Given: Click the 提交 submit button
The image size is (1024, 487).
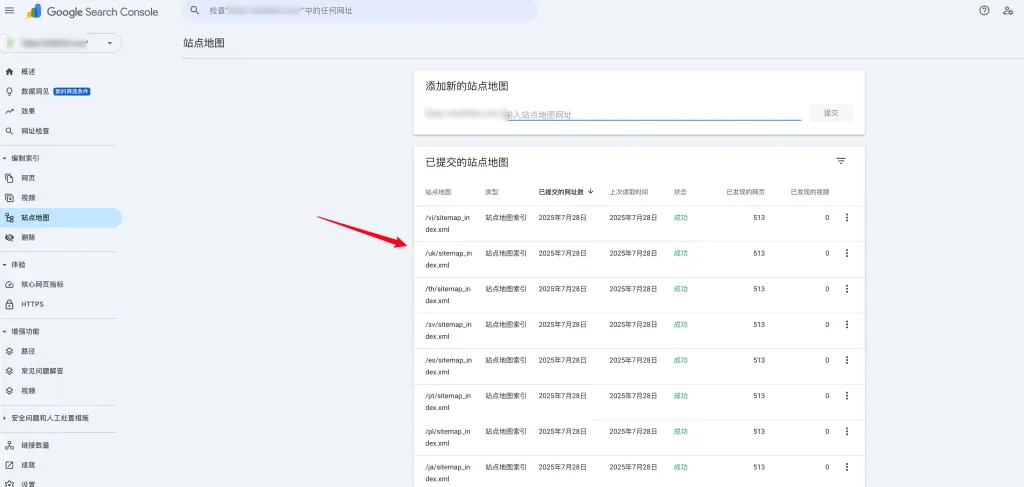Looking at the screenshot, I should pos(831,113).
